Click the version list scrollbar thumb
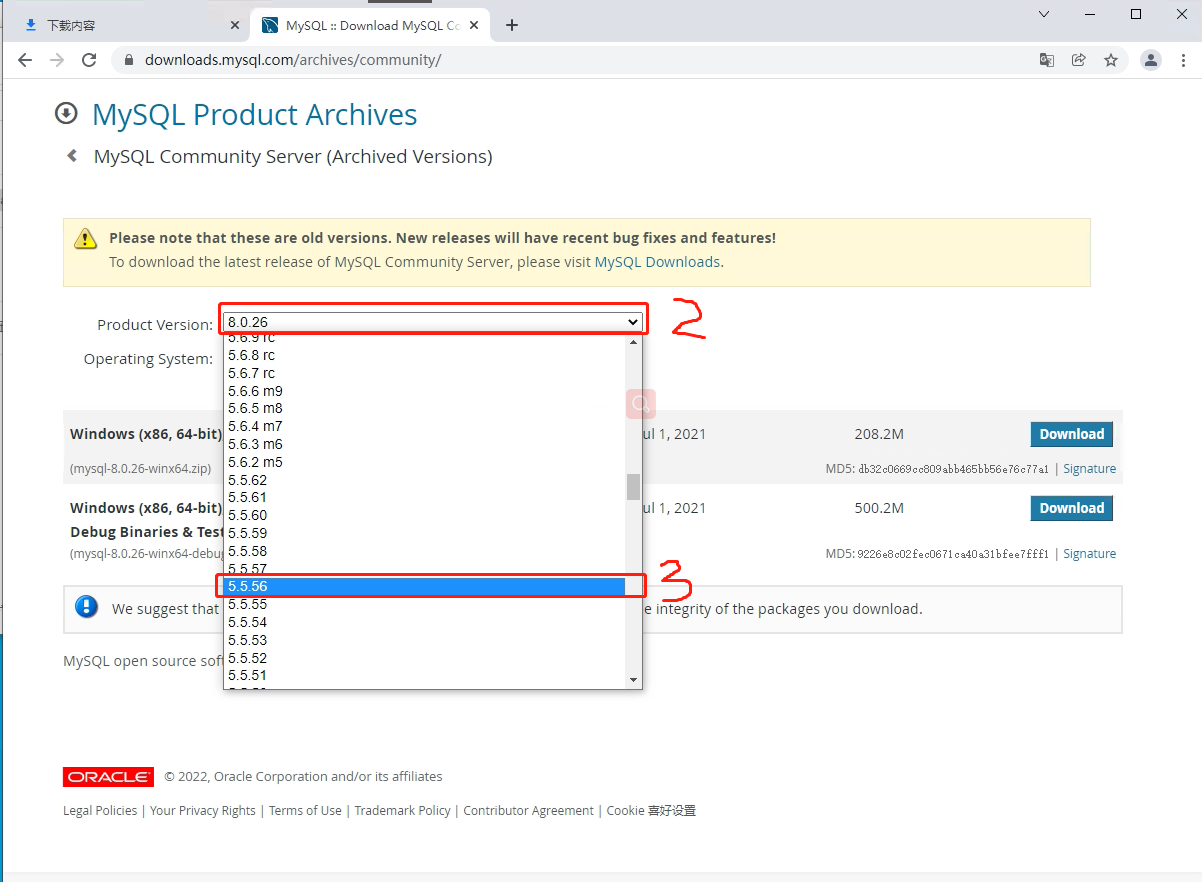 pyautogui.click(x=633, y=486)
